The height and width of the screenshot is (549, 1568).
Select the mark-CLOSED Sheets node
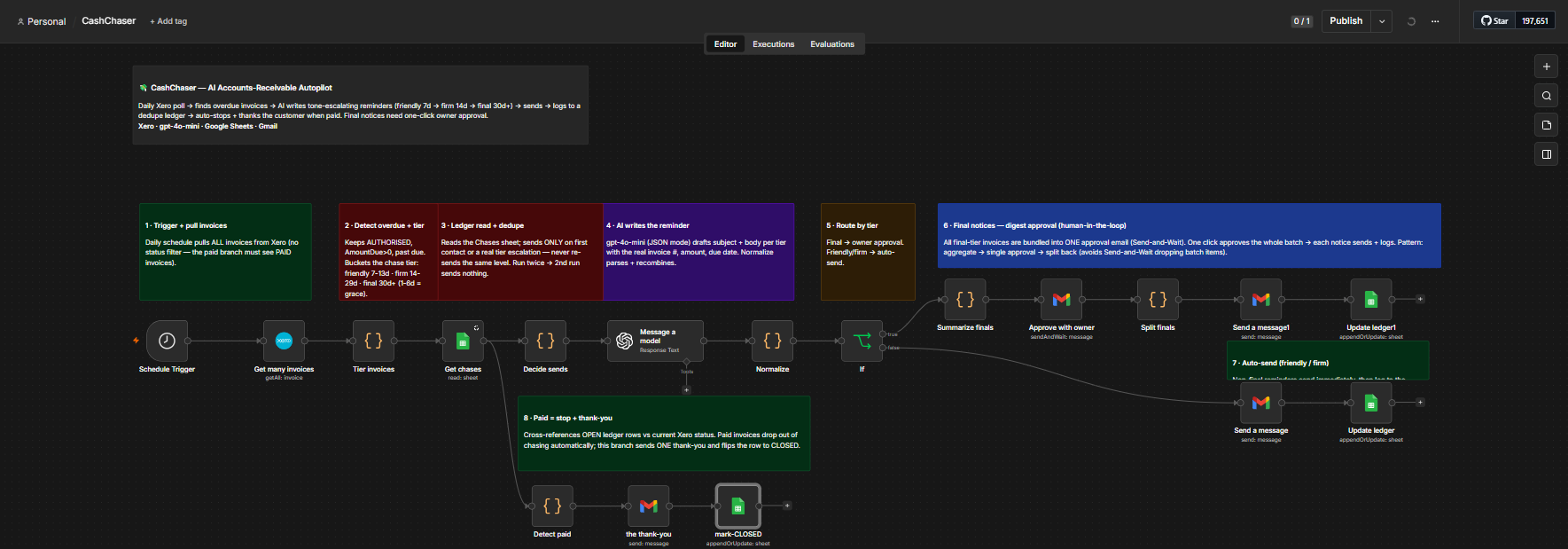tap(737, 506)
